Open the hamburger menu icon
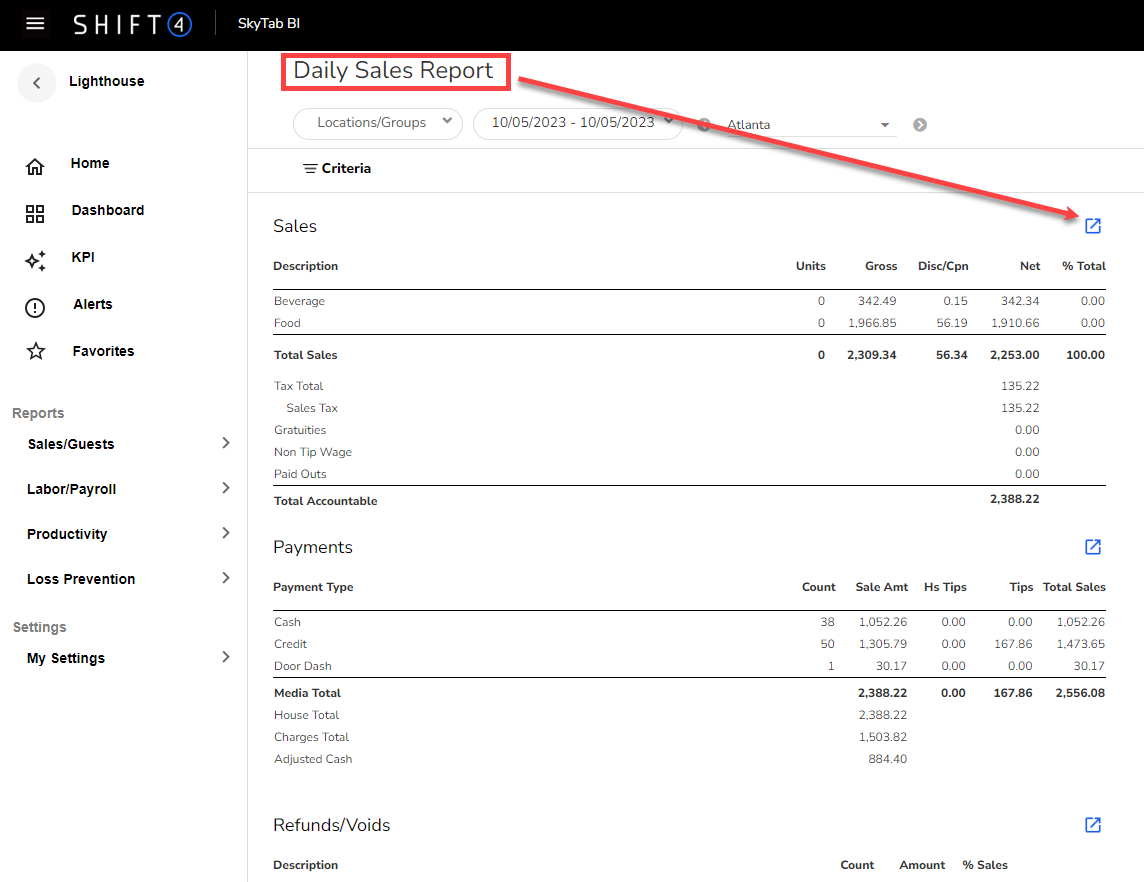Image resolution: width=1144 pixels, height=882 pixels. click(x=35, y=24)
